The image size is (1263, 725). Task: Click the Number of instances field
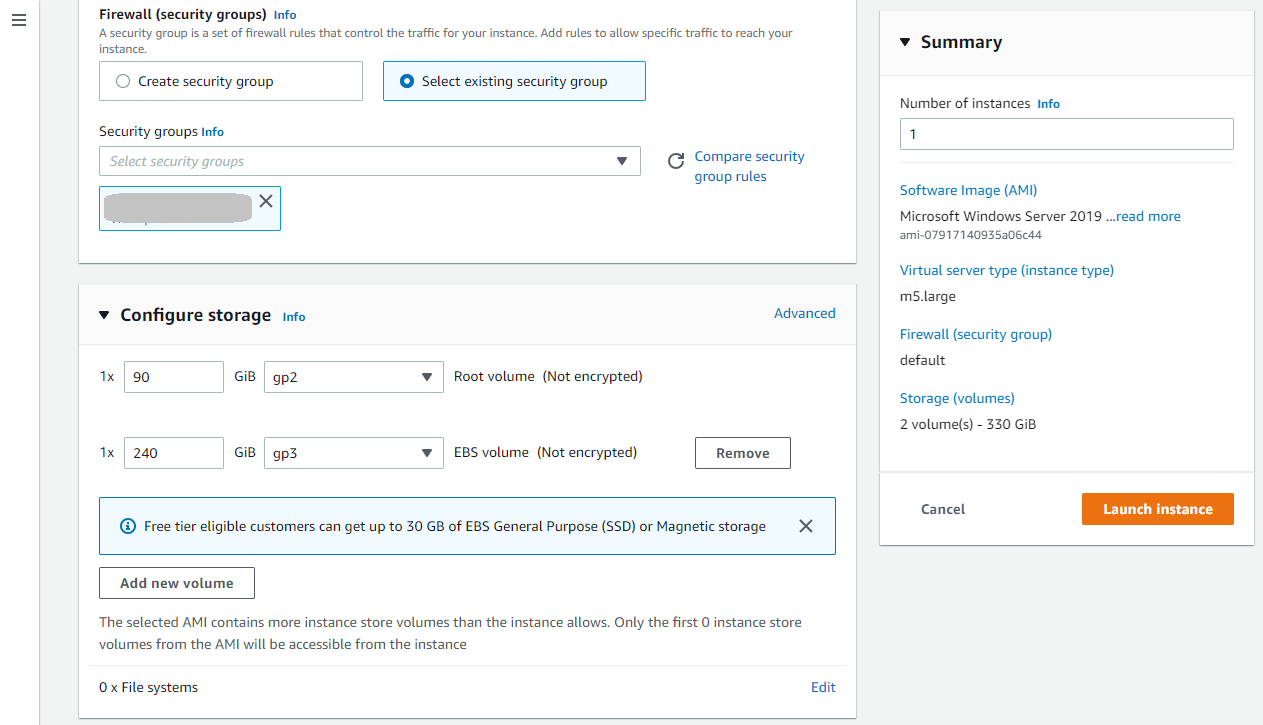1066,134
